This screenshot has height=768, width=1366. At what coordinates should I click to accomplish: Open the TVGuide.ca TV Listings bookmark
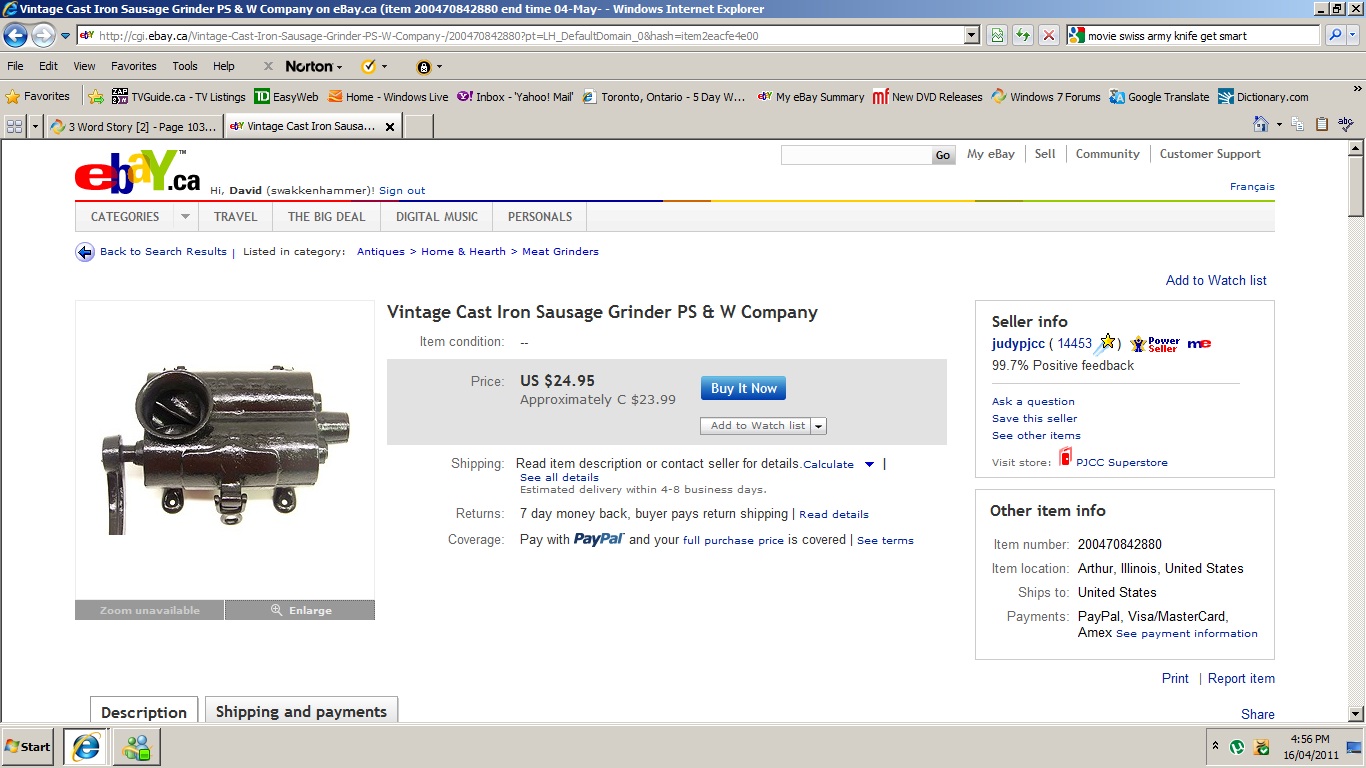pos(179,96)
